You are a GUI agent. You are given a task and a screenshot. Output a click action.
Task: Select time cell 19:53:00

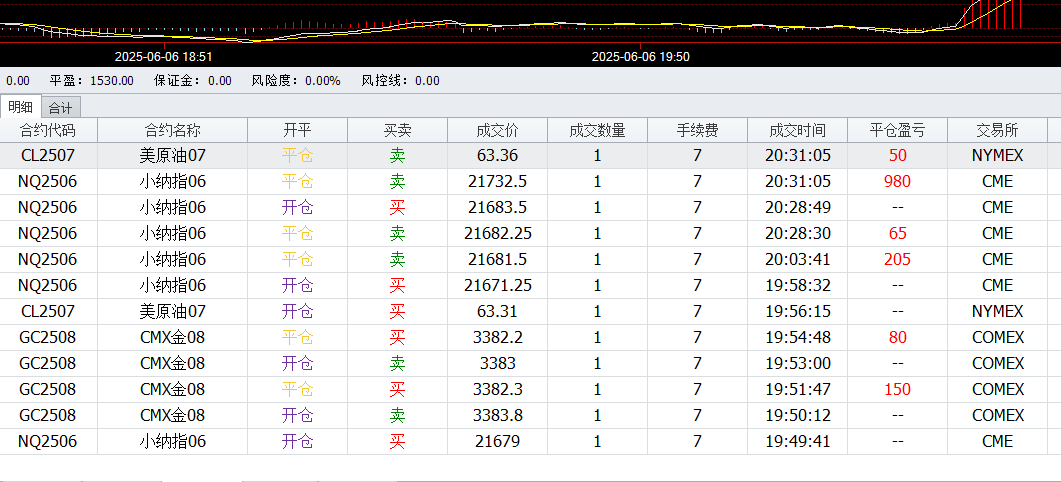coord(798,363)
